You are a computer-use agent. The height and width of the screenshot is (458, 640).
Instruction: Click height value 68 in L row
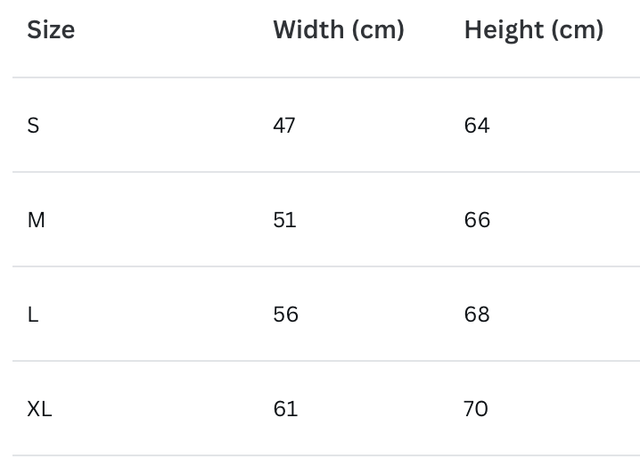477,315
